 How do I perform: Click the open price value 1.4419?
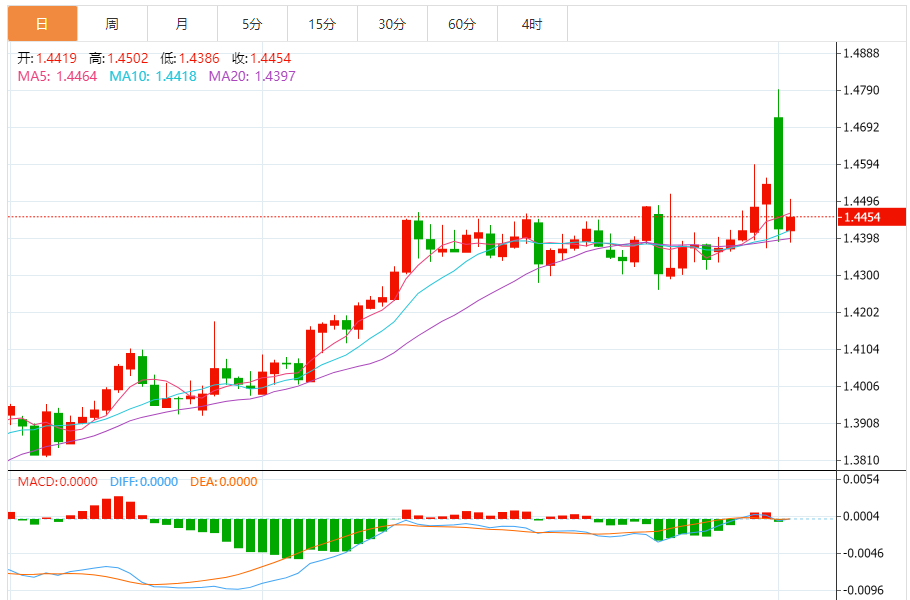point(56,58)
